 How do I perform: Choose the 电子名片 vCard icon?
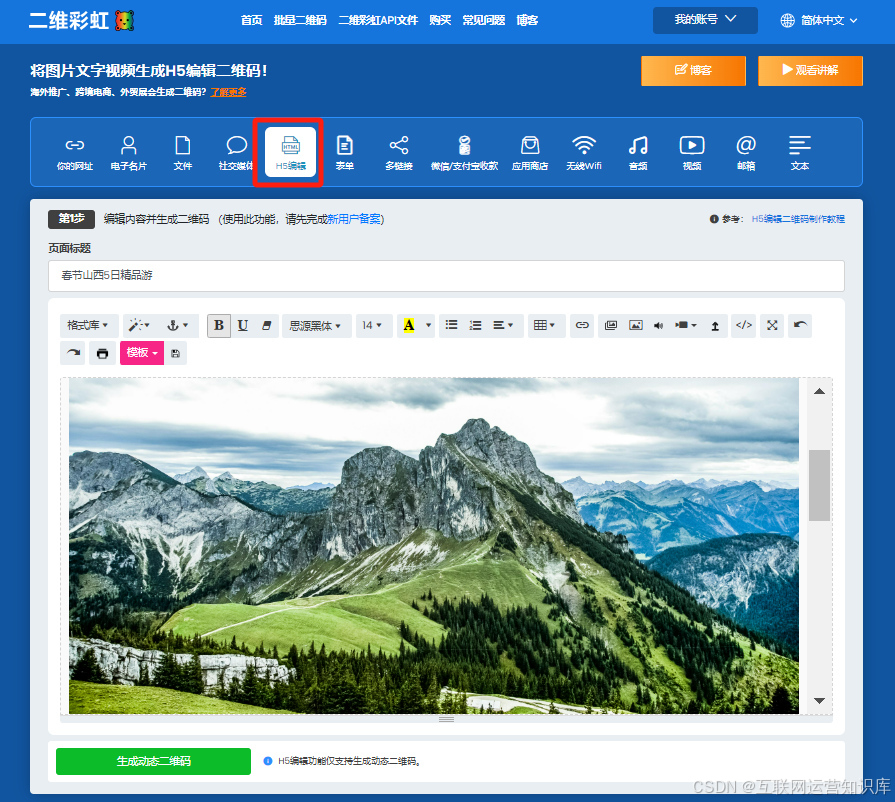(x=128, y=152)
